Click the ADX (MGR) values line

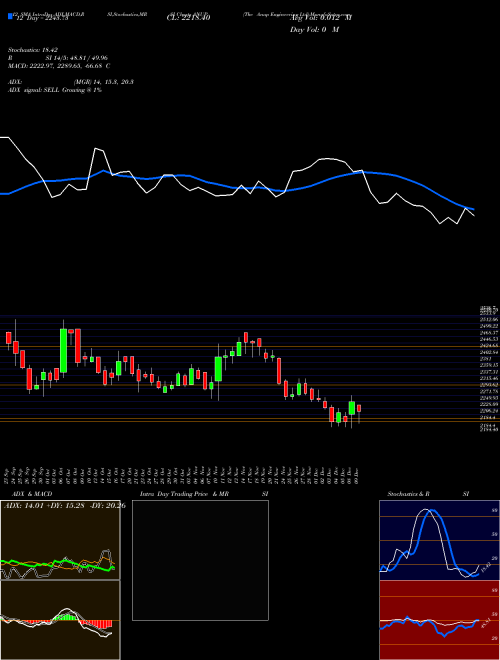click(71, 82)
